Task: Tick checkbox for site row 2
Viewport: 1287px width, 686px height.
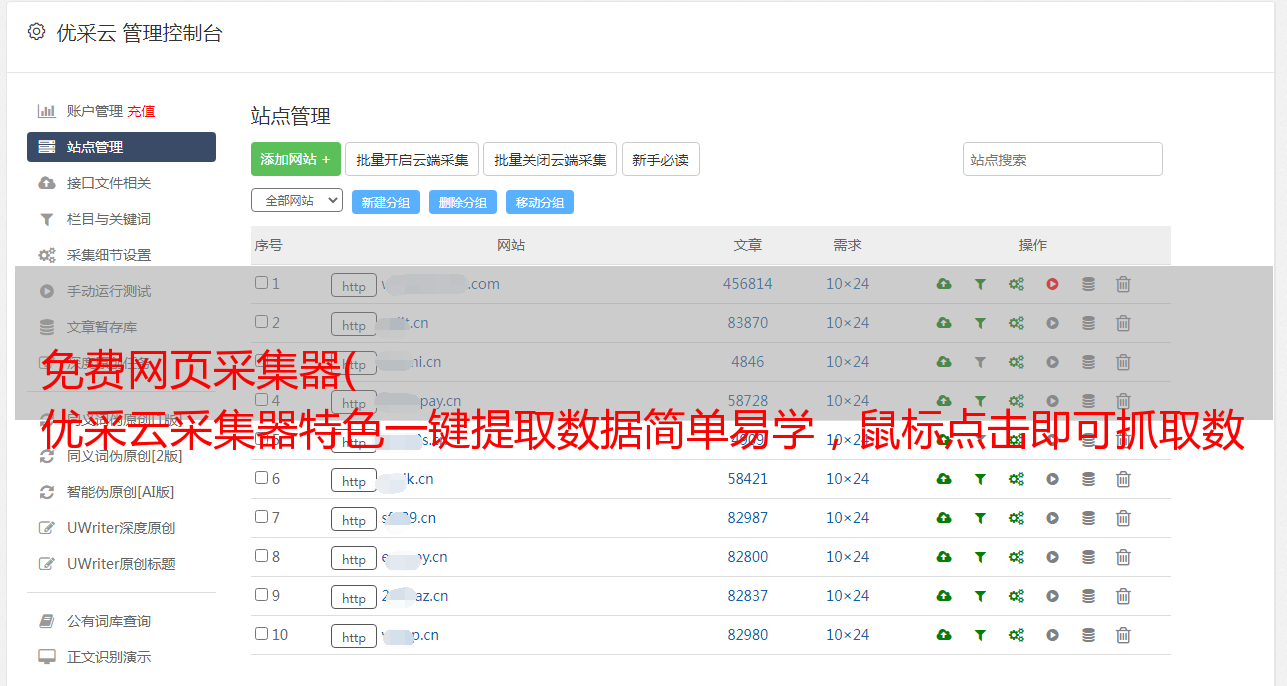Action: click(x=261, y=322)
